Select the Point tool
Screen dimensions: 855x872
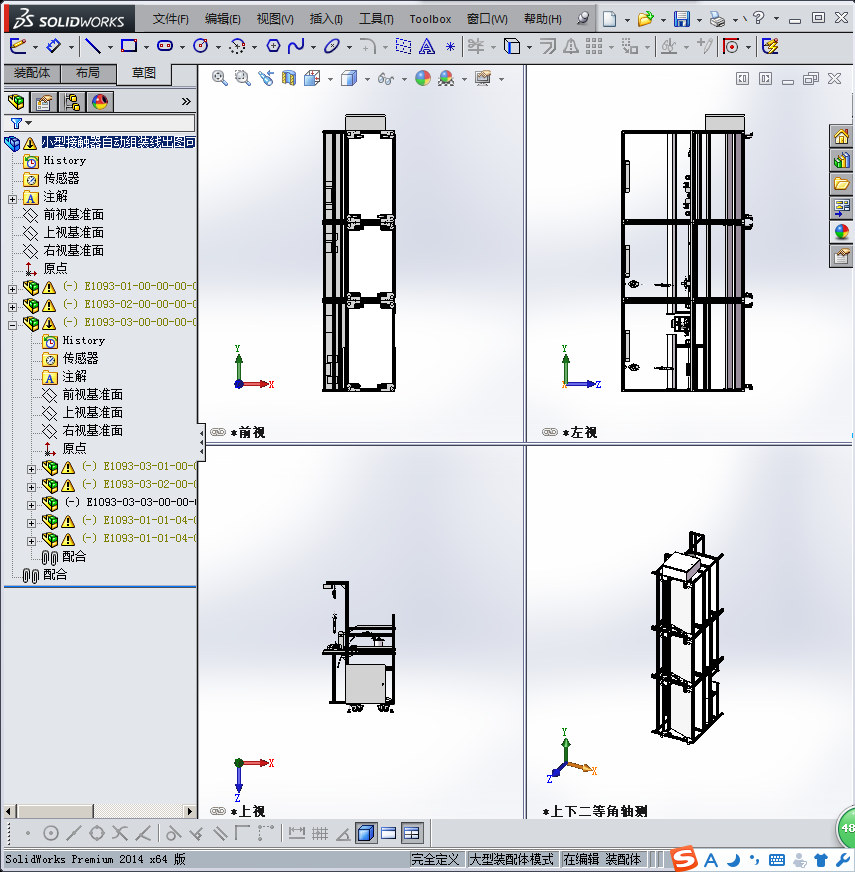pyautogui.click(x=450, y=47)
